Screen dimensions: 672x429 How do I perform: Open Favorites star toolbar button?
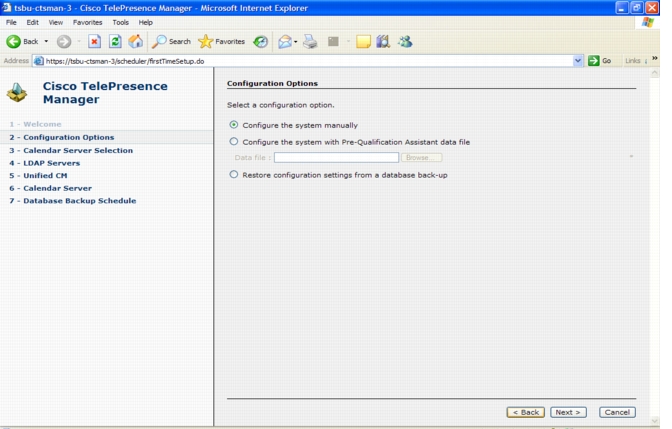(221, 42)
